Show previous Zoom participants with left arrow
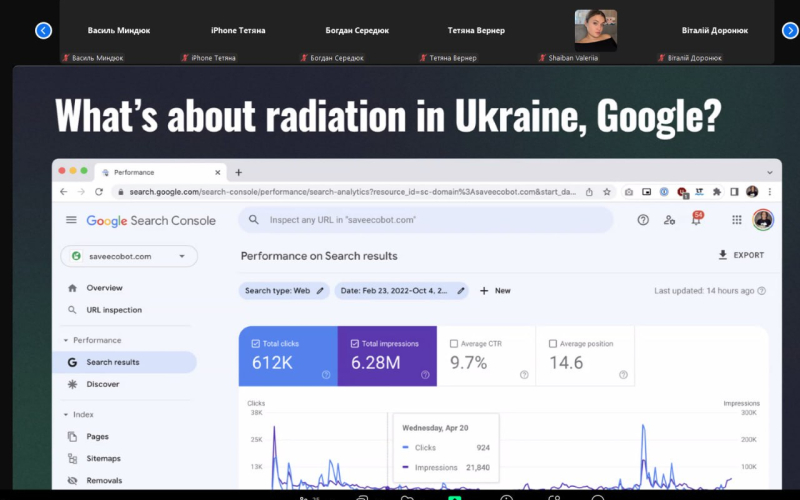Screen dimensions: 800x500 [43, 31]
